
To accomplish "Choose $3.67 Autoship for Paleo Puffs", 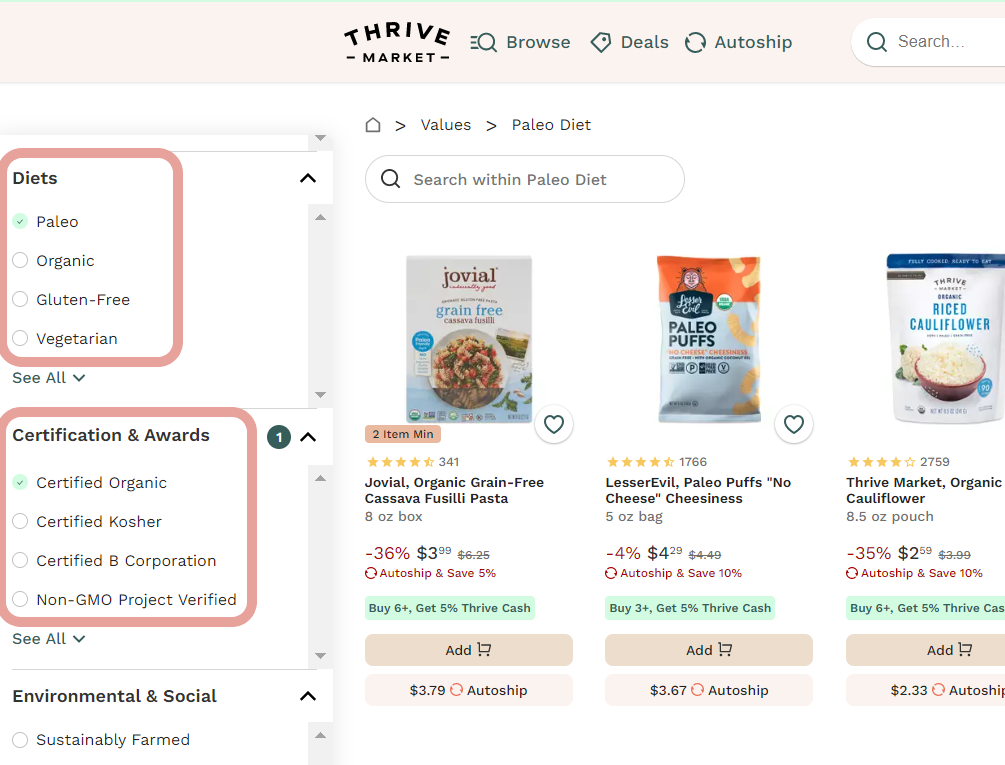I will pyautogui.click(x=708, y=690).
